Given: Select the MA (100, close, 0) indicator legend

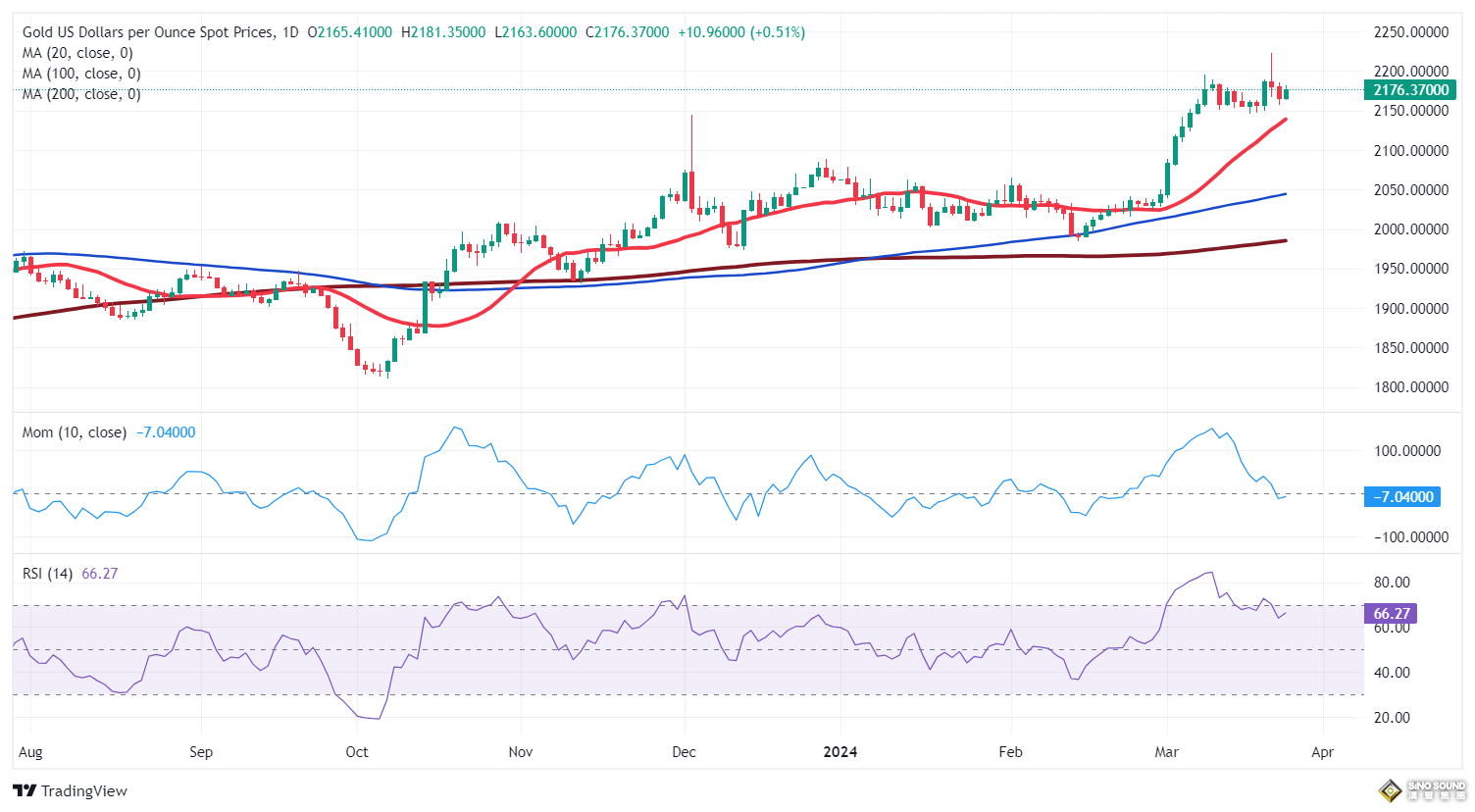Looking at the screenshot, I should coord(81,74).
